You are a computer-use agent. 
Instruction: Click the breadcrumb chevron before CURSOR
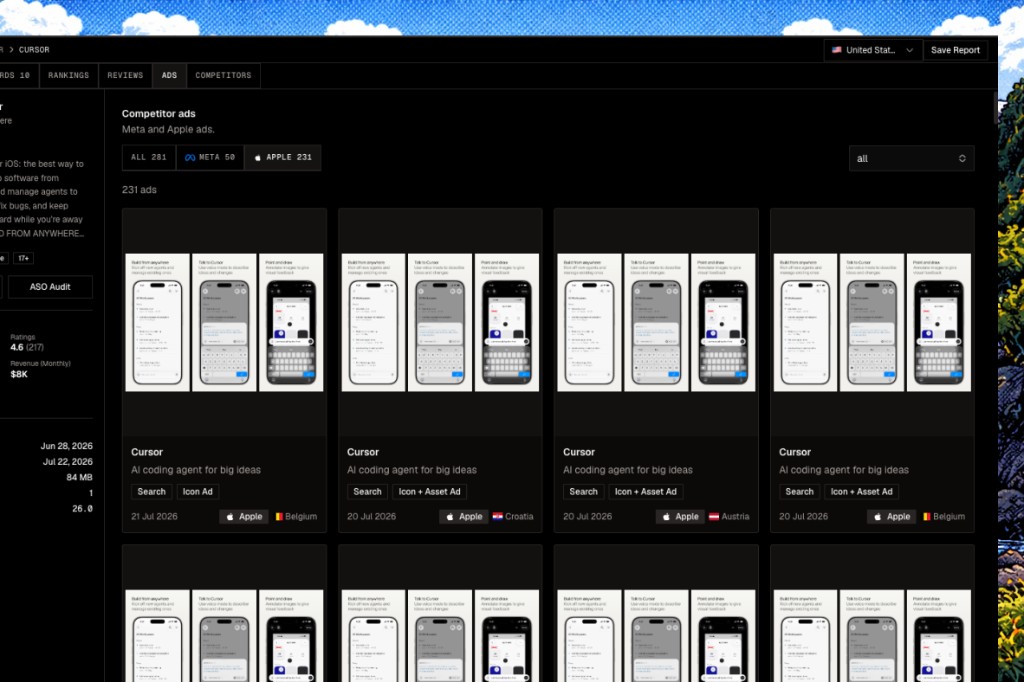pos(11,50)
